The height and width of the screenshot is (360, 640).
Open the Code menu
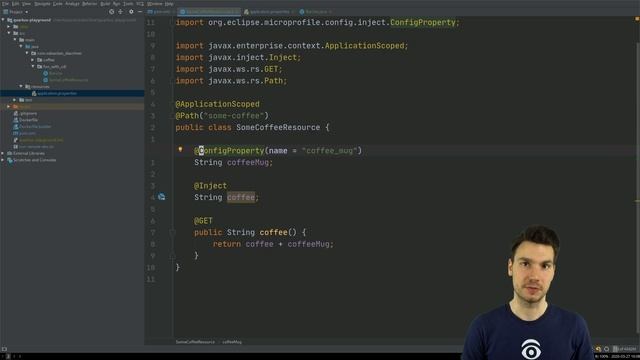tap(58, 4)
